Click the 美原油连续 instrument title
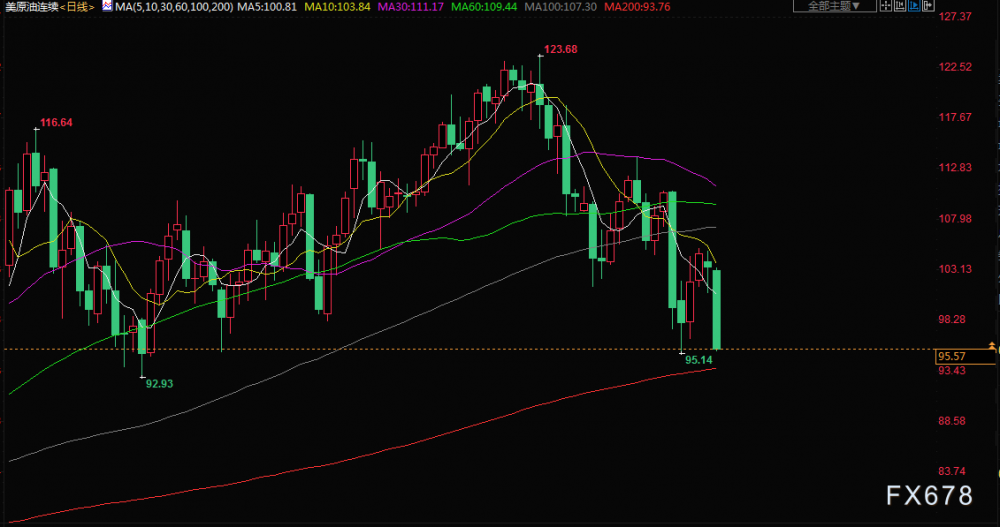Image resolution: width=1000 pixels, height=527 pixels. point(31,7)
